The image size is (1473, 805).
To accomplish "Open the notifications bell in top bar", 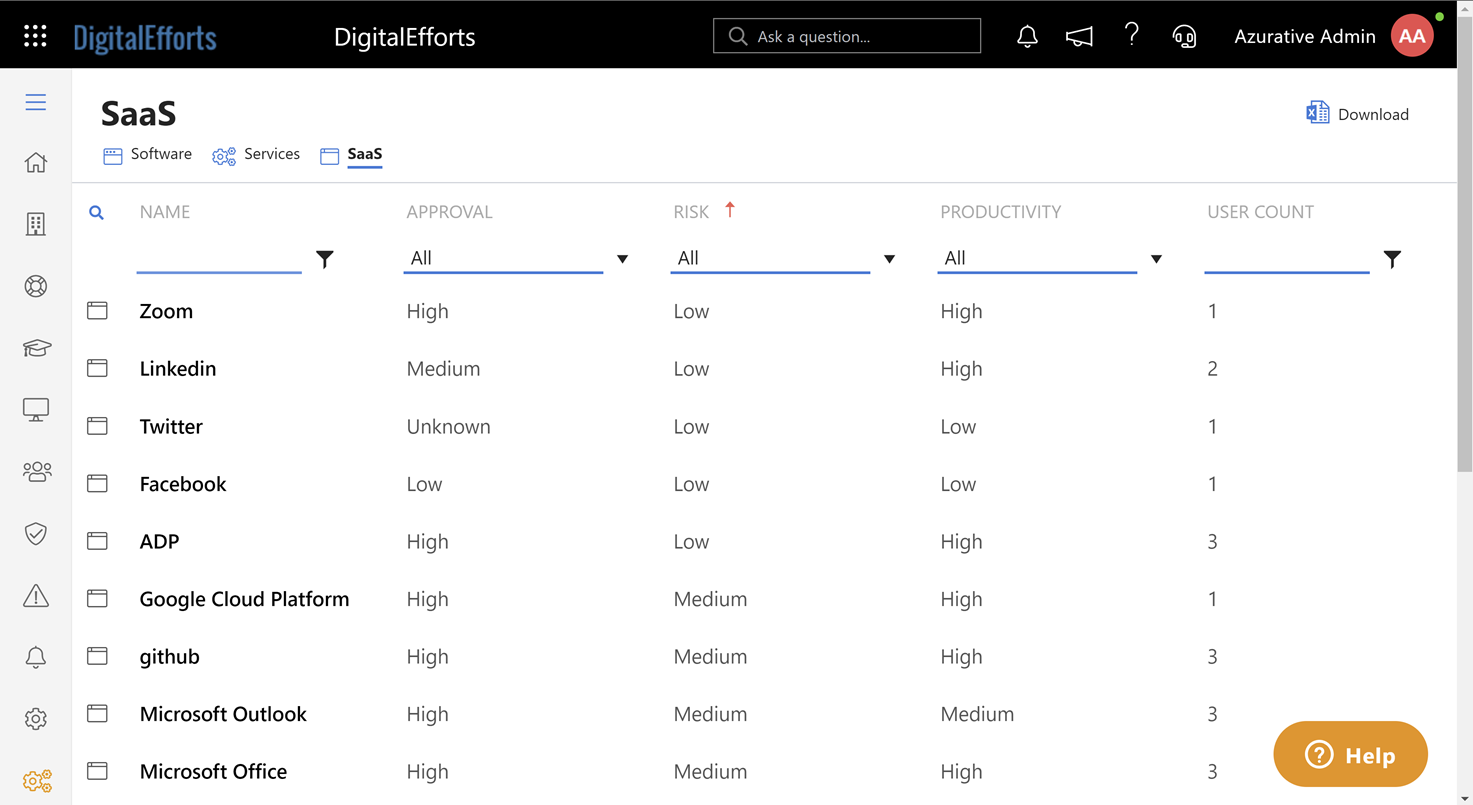I will [x=1027, y=37].
